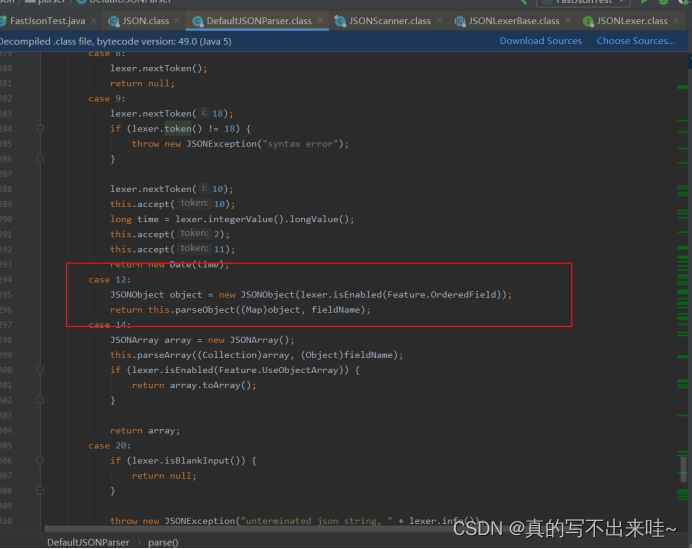The image size is (692, 549).
Task: Click on Feature.UseObjectArray in the code
Action: pyautogui.click(x=278, y=370)
